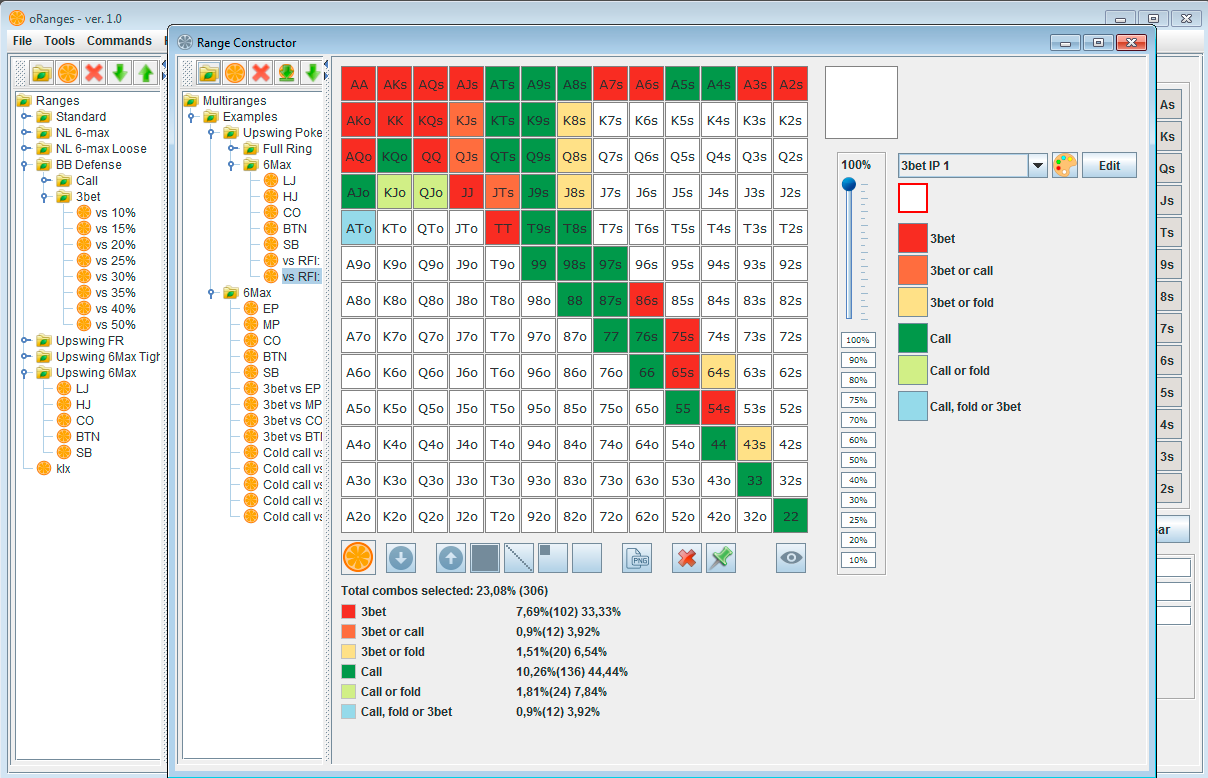
Task: Collapse the Upswing Poker folder in Multiranges tree
Action: pos(213,133)
